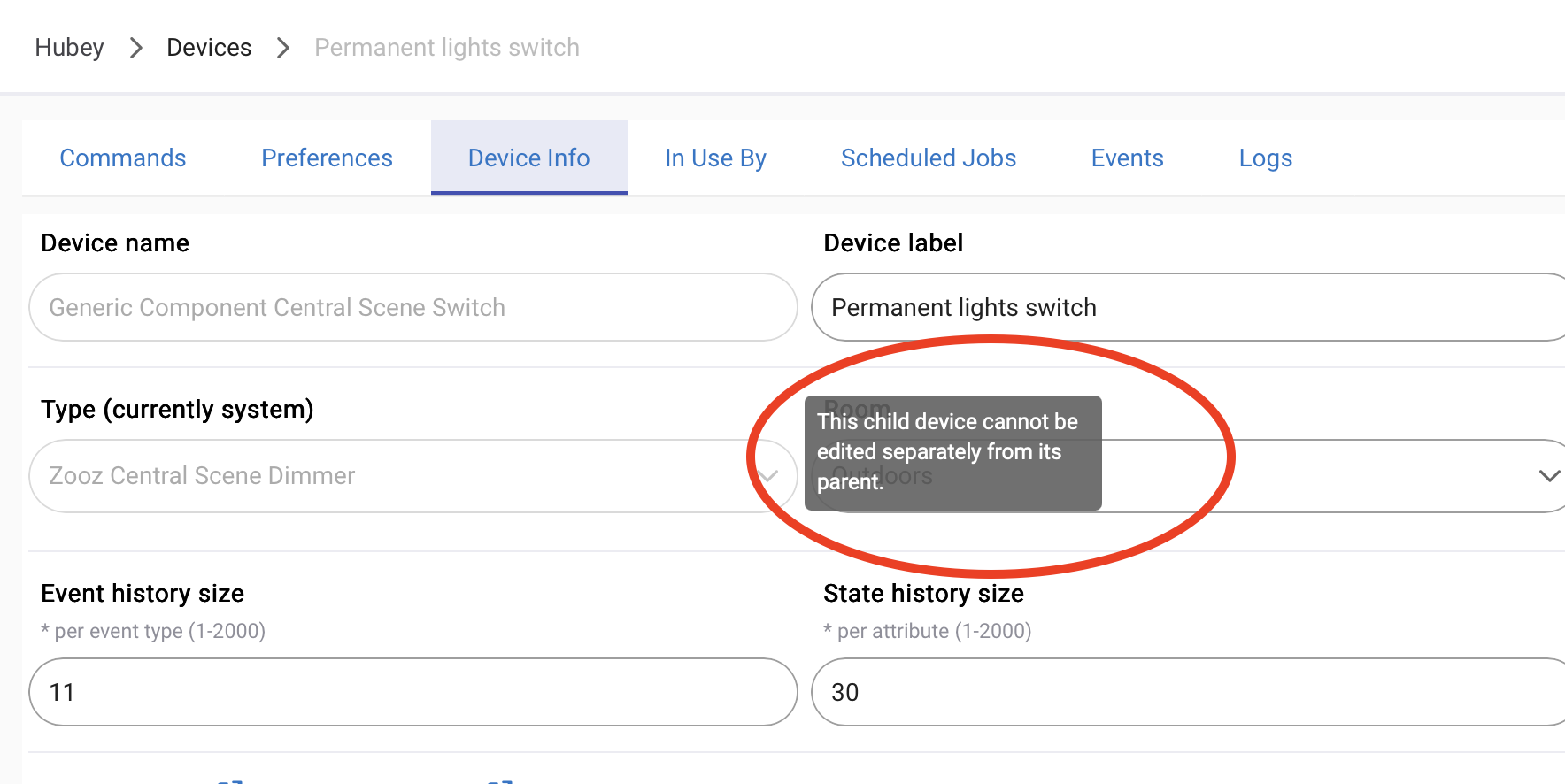This screenshot has width=1565, height=784.
Task: Click the Event history size field
Action: pos(412,692)
